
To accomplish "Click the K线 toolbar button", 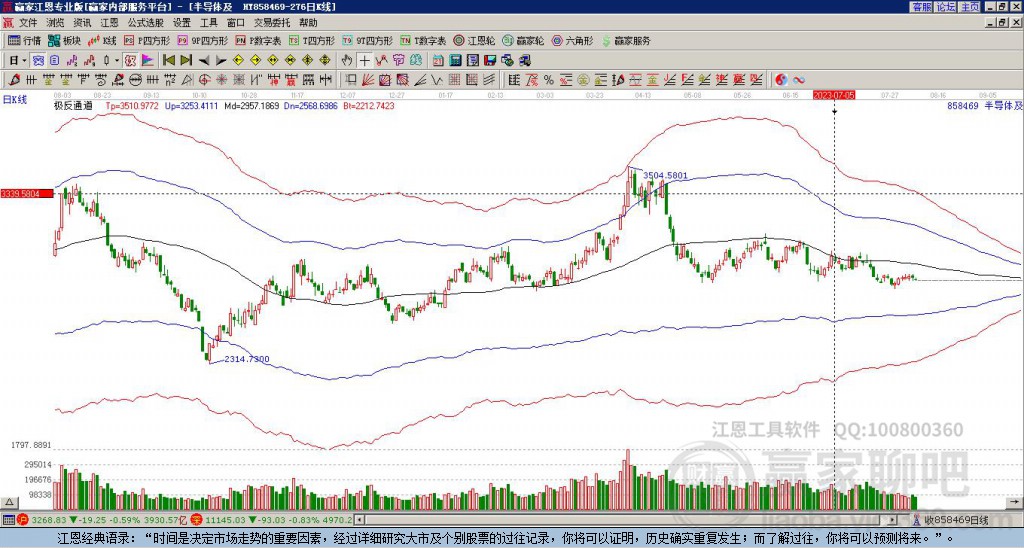I will [x=102, y=40].
